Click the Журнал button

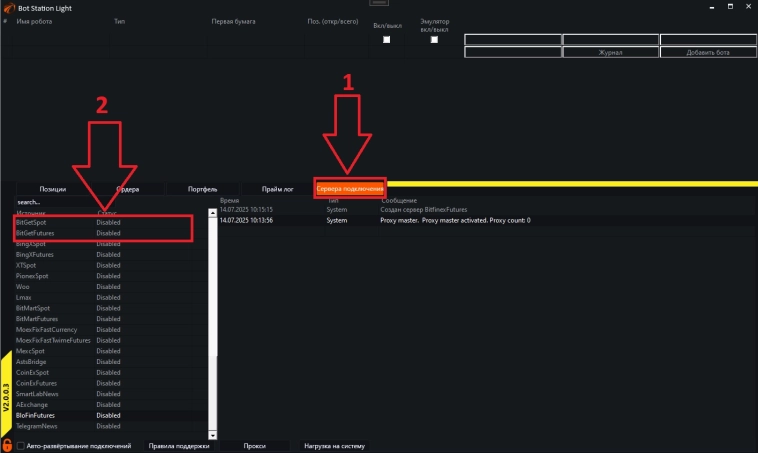610,51
